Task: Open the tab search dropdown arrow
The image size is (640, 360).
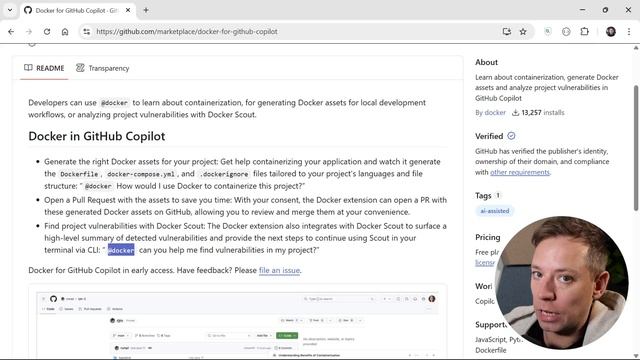Action: pyautogui.click(x=10, y=10)
